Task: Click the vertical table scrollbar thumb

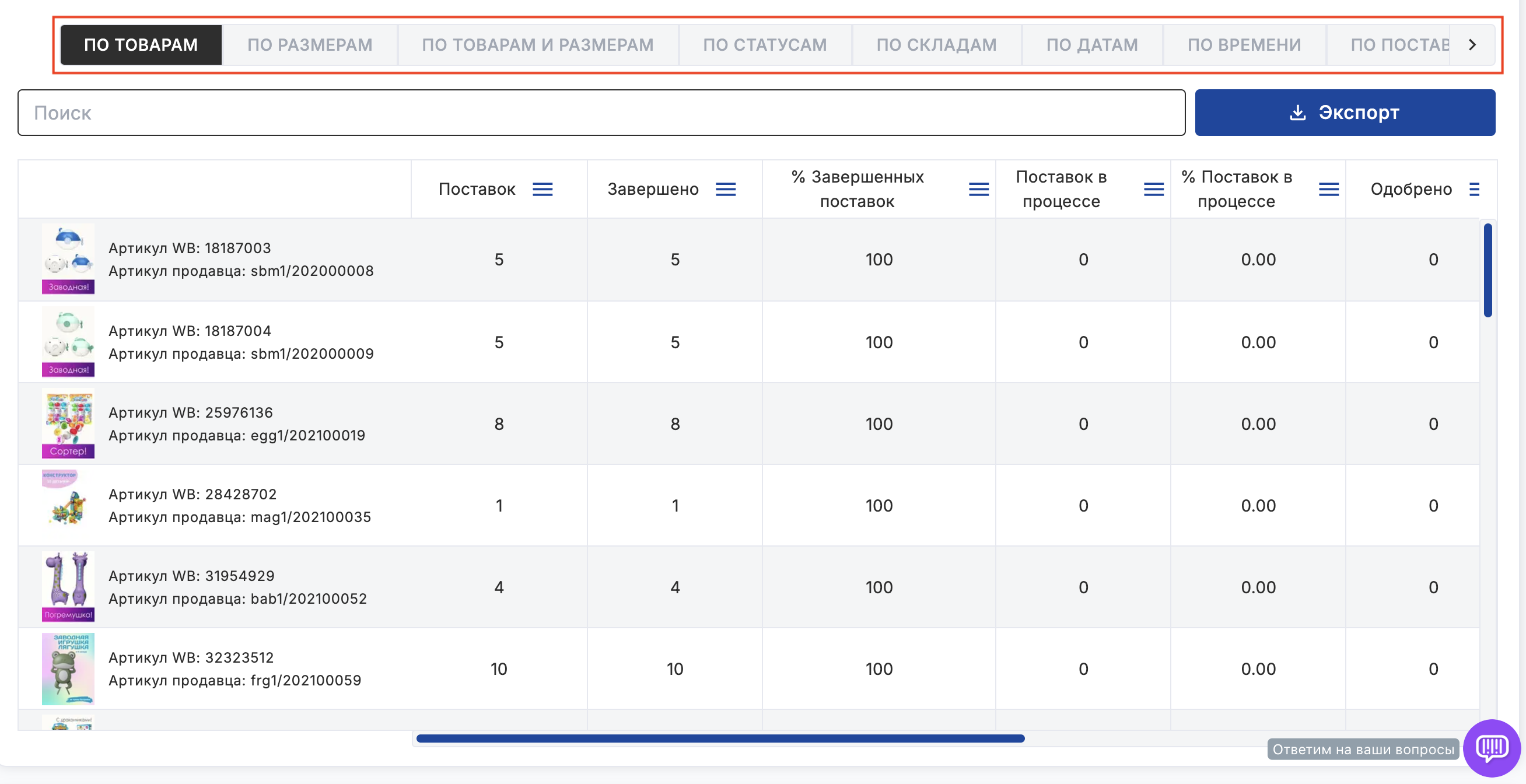Action: (1487, 270)
